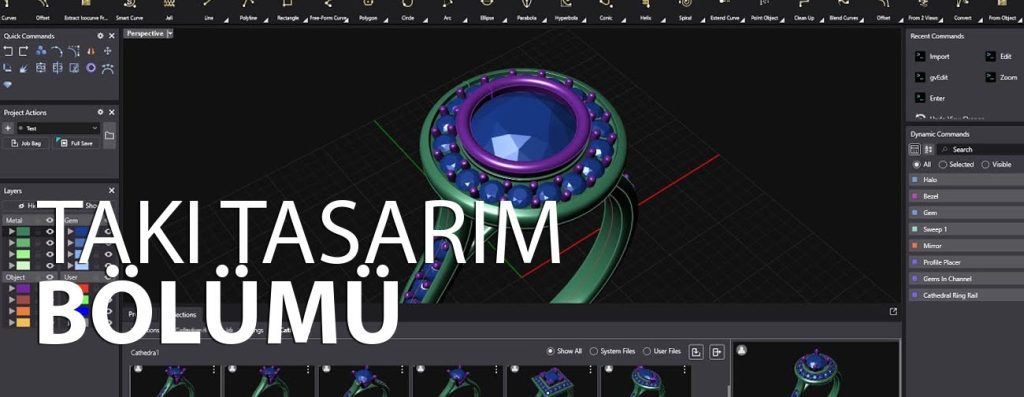The height and width of the screenshot is (397, 1024).
Task: Click the purple ring icon in Quick Commands
Action: (x=91, y=67)
